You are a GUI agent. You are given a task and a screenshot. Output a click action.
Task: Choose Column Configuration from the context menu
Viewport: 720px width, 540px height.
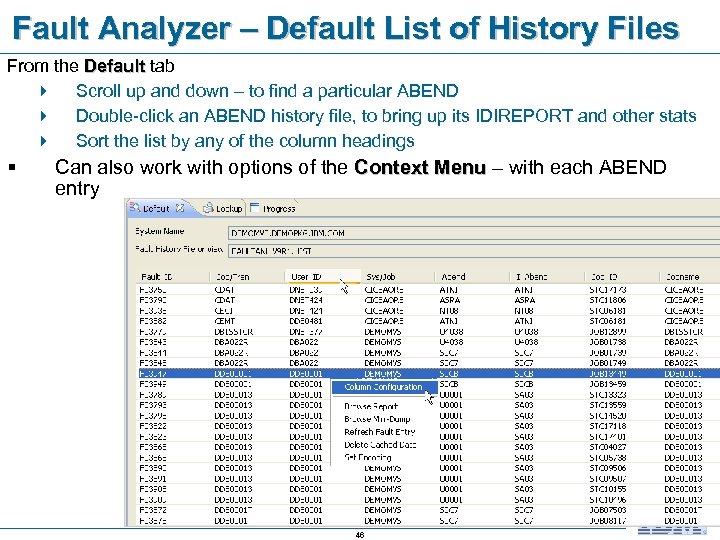(x=383, y=387)
